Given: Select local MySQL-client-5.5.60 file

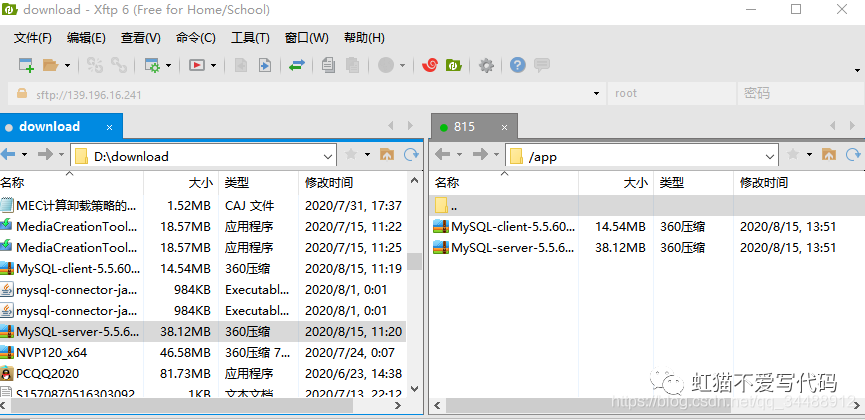Looking at the screenshot, I should coord(203,269).
